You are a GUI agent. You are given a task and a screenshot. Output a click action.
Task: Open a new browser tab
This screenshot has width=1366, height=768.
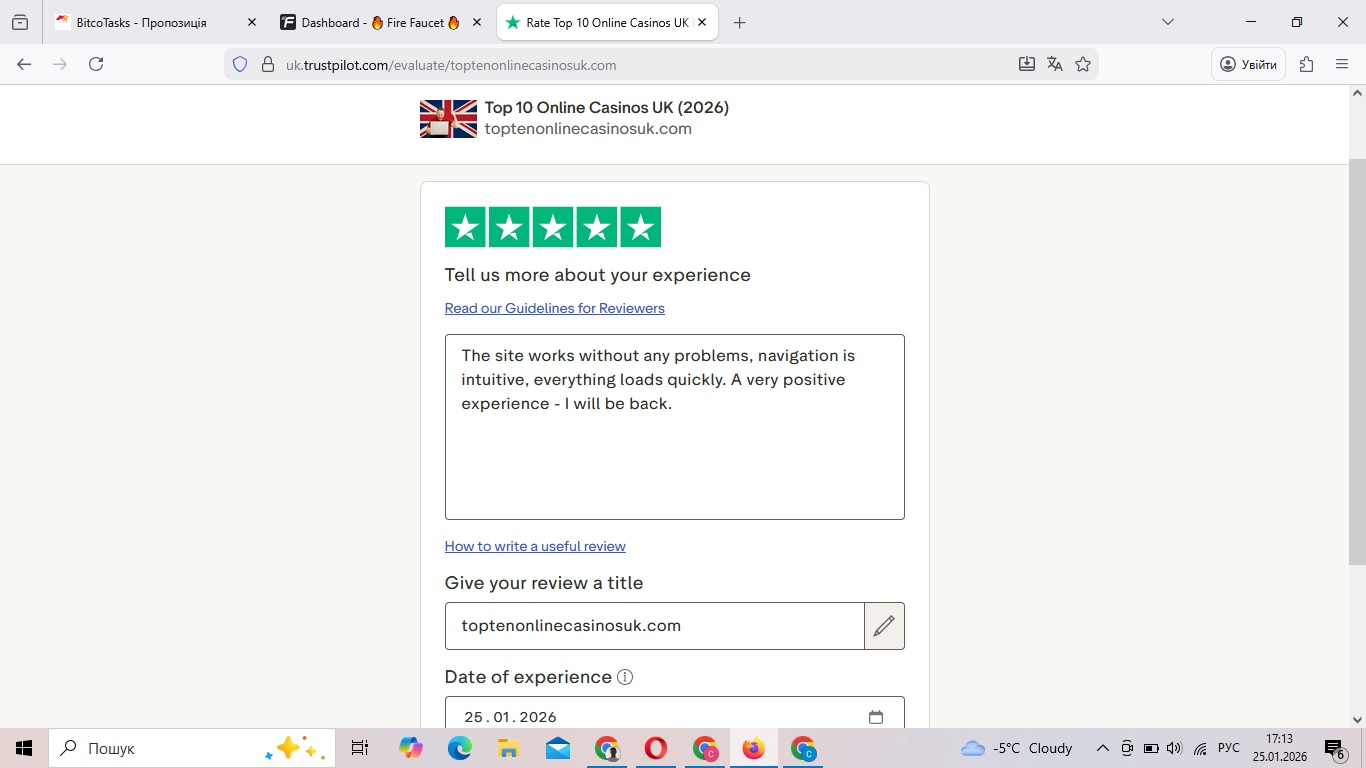[x=739, y=22]
